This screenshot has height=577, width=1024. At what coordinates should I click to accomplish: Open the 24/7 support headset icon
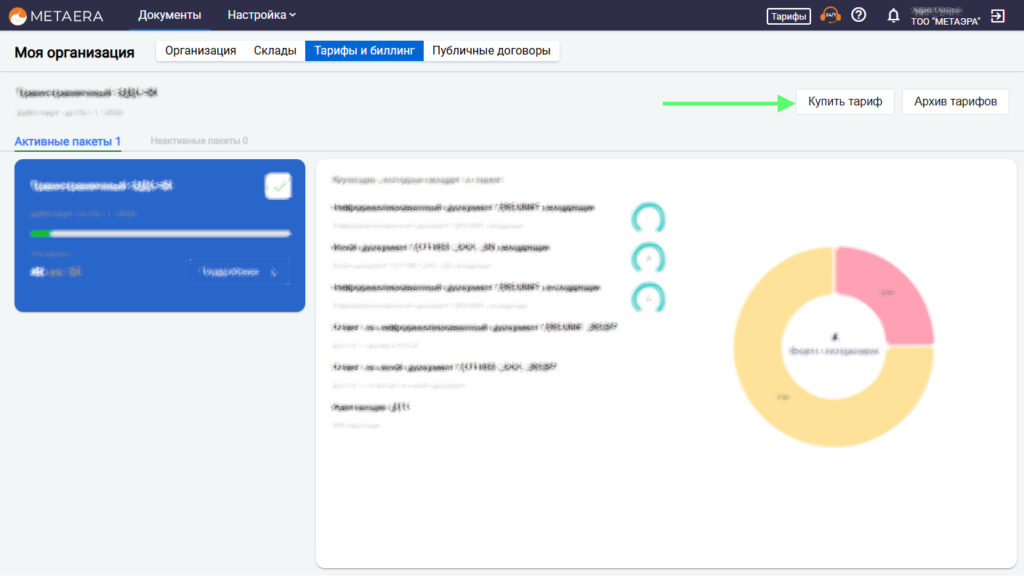830,15
